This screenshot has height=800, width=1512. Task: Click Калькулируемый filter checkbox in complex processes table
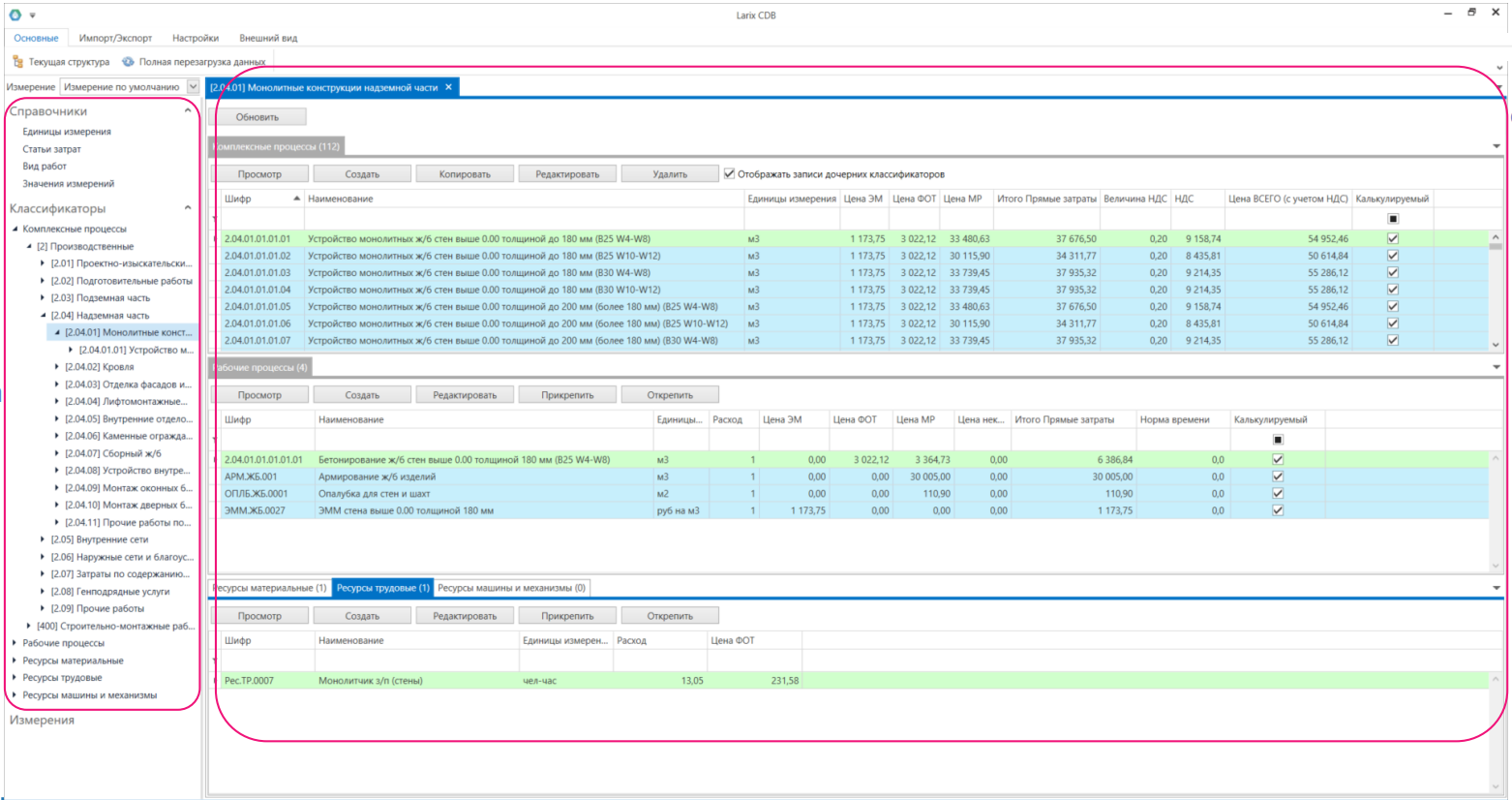1393,219
